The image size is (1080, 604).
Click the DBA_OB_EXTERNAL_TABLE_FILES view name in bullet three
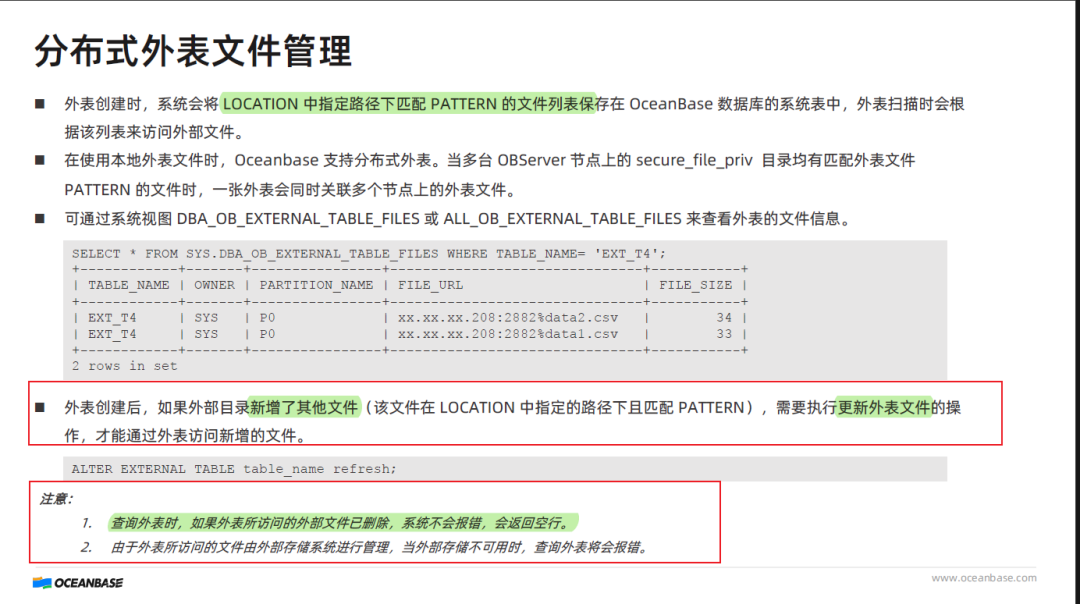pos(298,219)
